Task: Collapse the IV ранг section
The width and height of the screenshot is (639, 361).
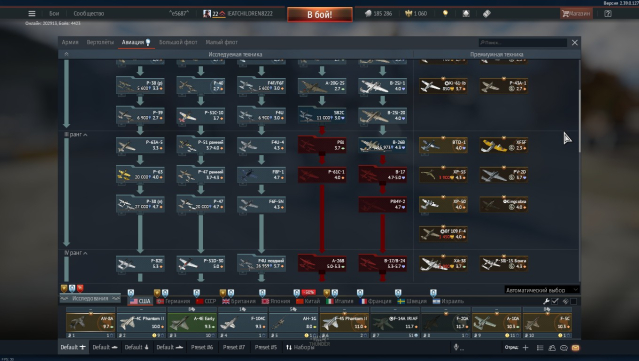Action: (76, 253)
